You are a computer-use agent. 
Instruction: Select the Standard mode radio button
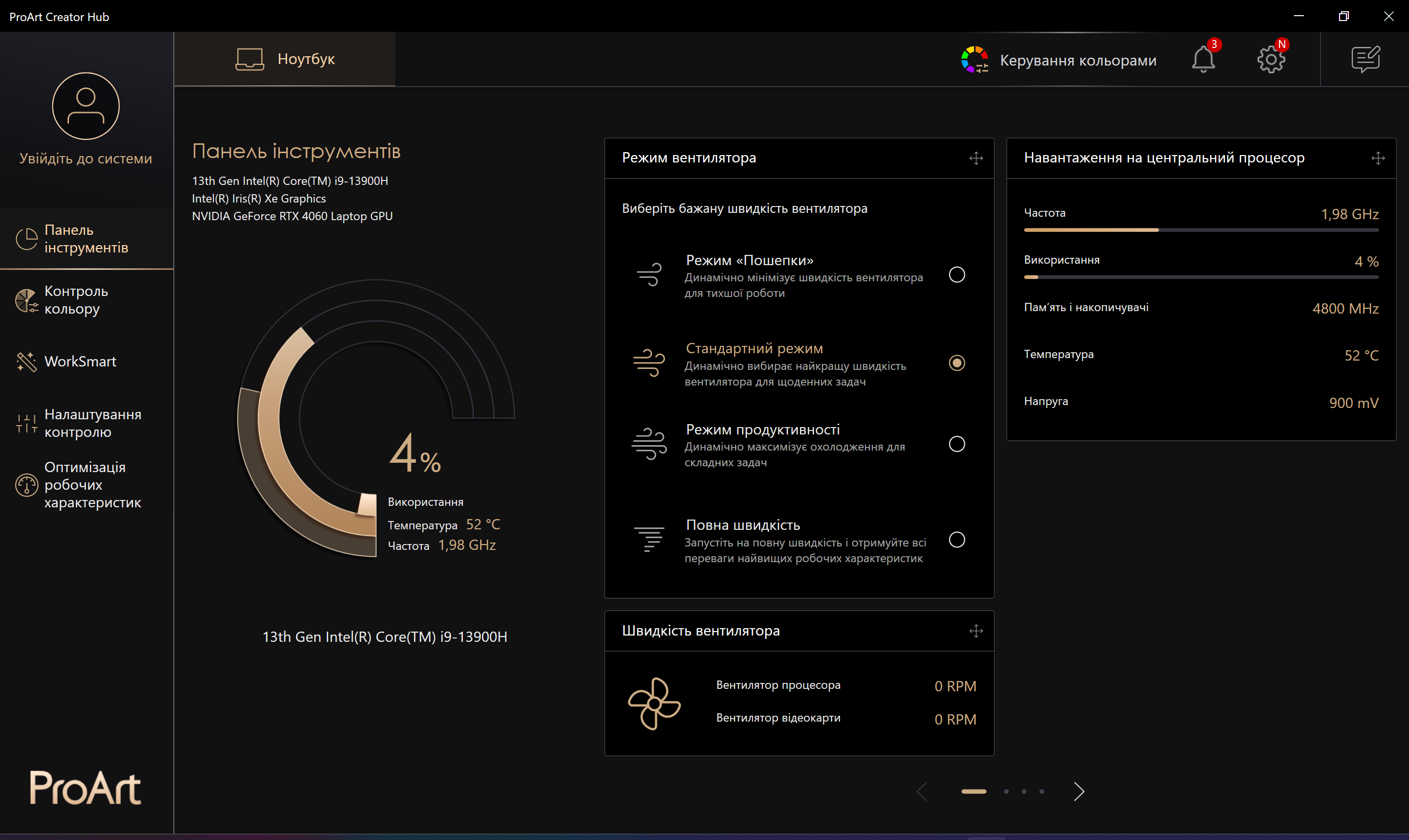956,363
